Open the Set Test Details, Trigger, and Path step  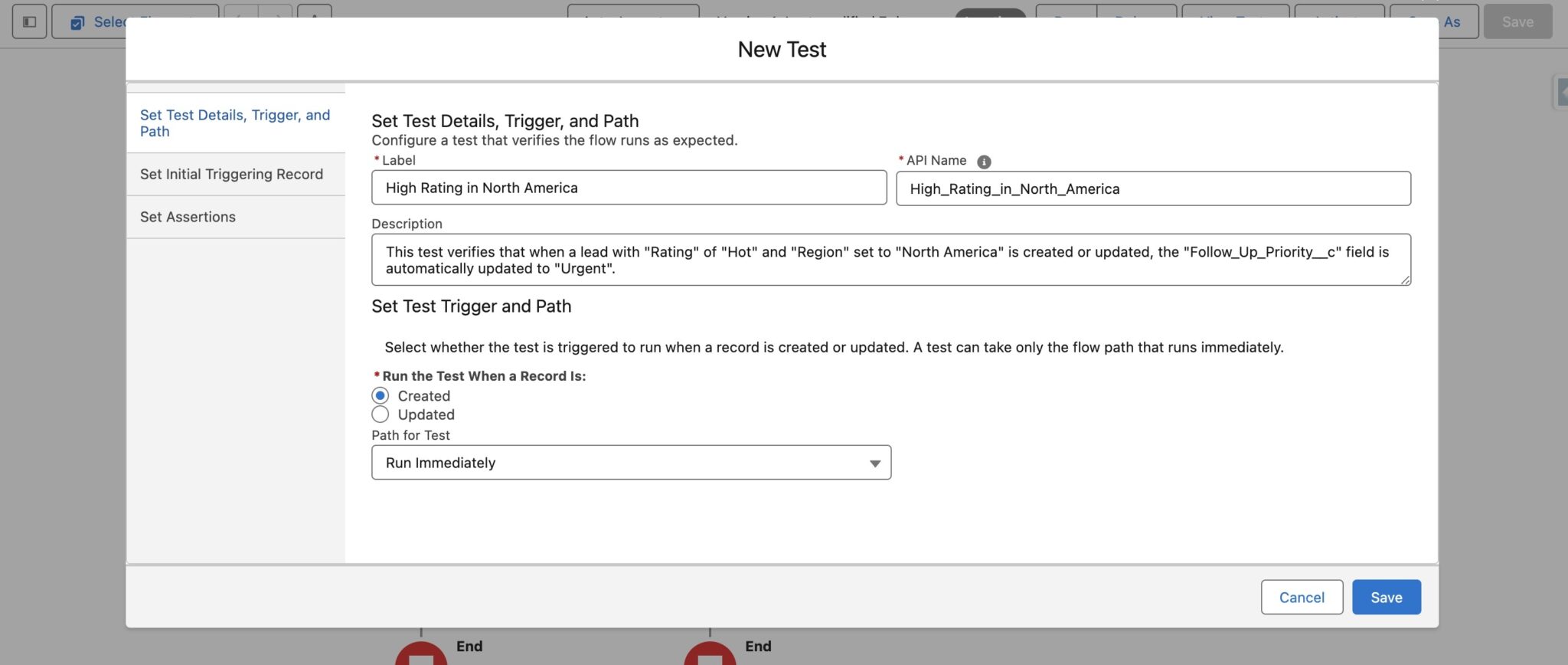(235, 123)
